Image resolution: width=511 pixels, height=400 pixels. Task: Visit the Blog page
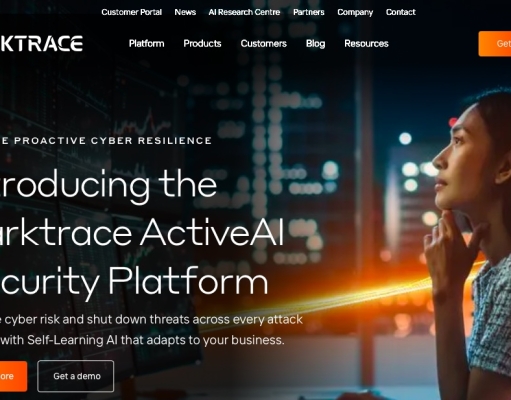point(315,44)
